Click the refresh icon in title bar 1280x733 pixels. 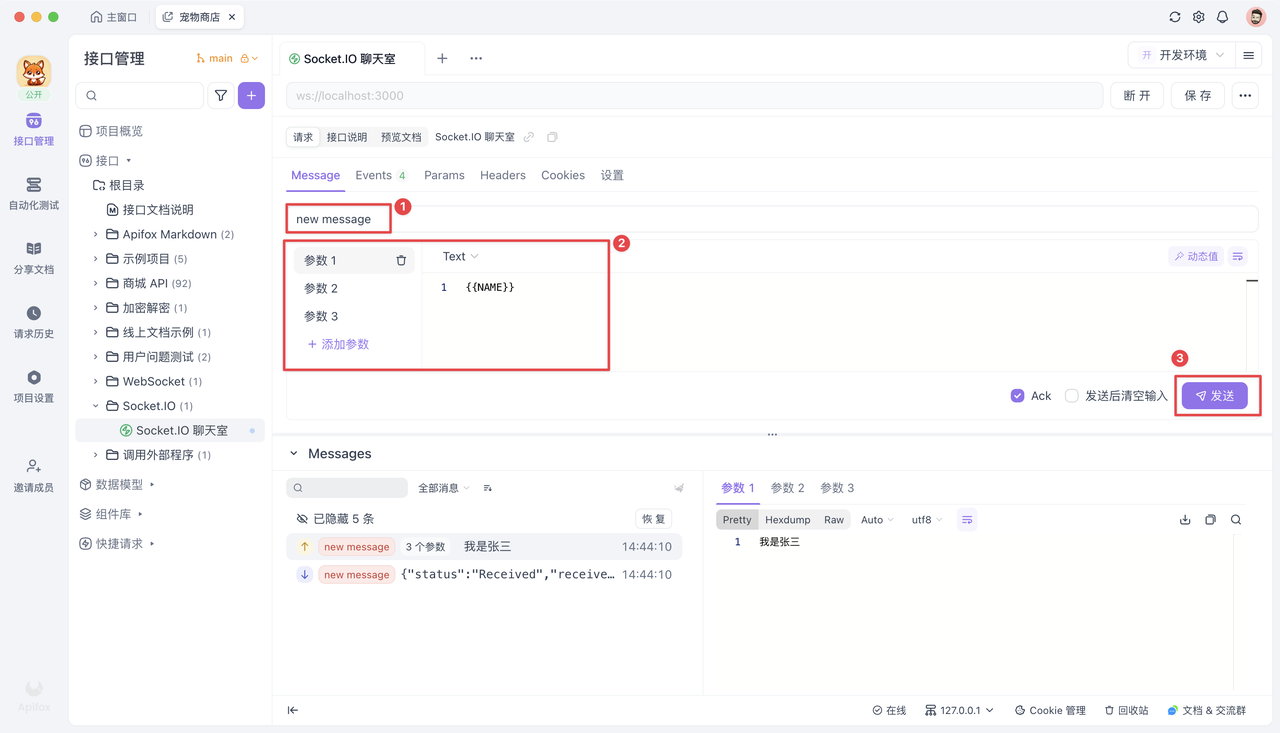[1175, 17]
